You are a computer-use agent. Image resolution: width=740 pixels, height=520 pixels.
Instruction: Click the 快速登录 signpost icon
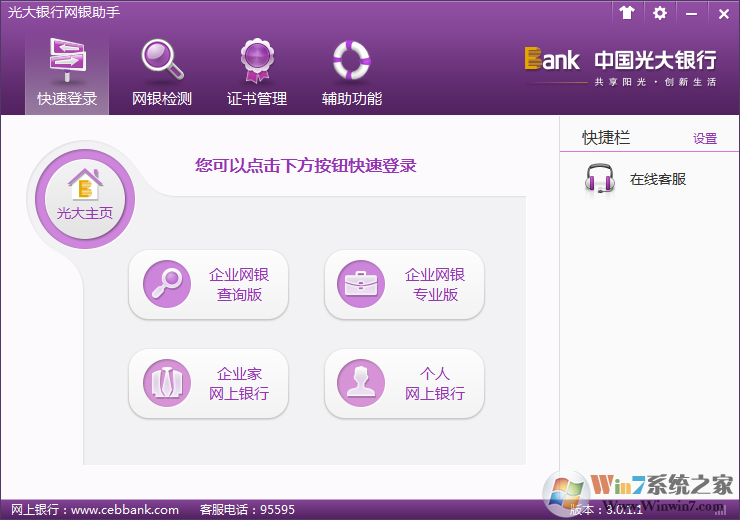(x=66, y=60)
